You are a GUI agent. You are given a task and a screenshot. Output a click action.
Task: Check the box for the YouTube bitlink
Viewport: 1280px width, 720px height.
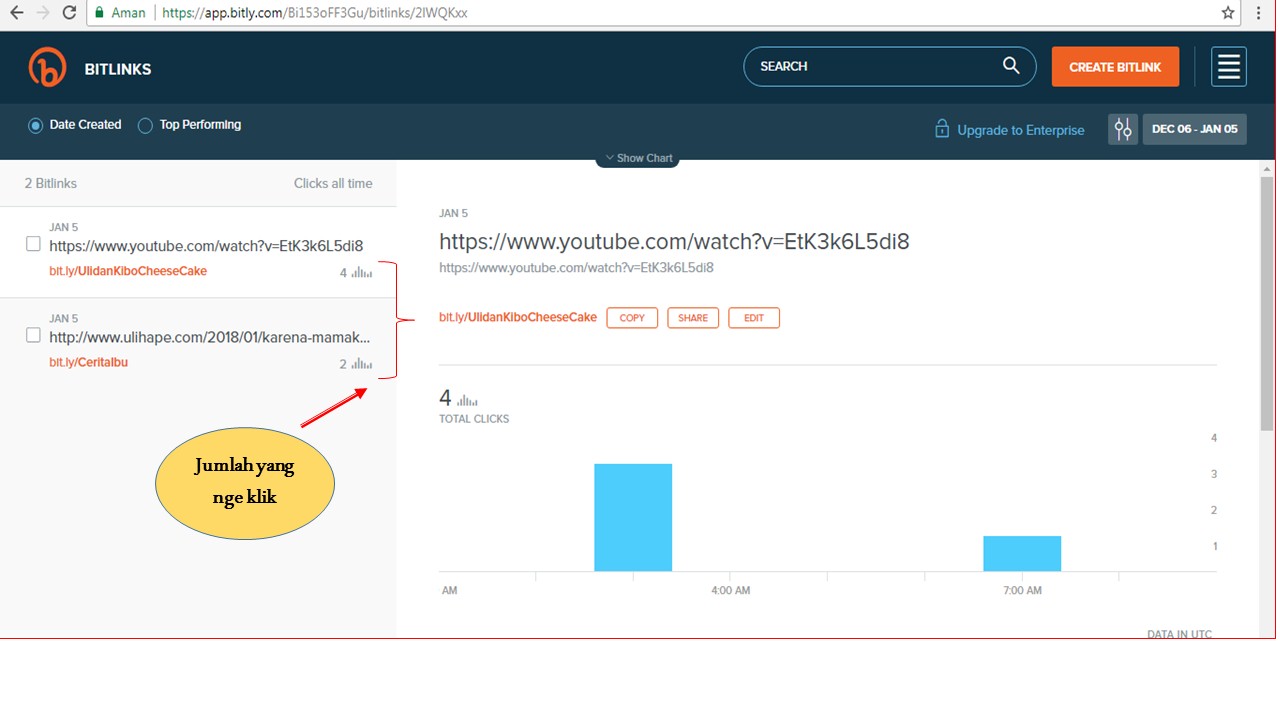tap(33, 243)
